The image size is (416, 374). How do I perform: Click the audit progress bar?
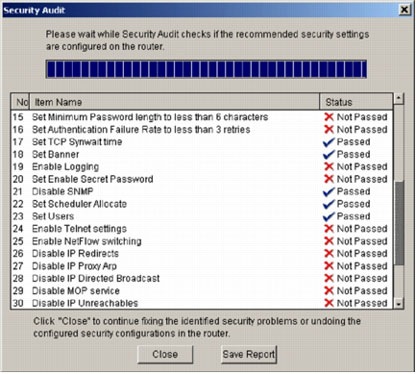[x=206, y=69]
